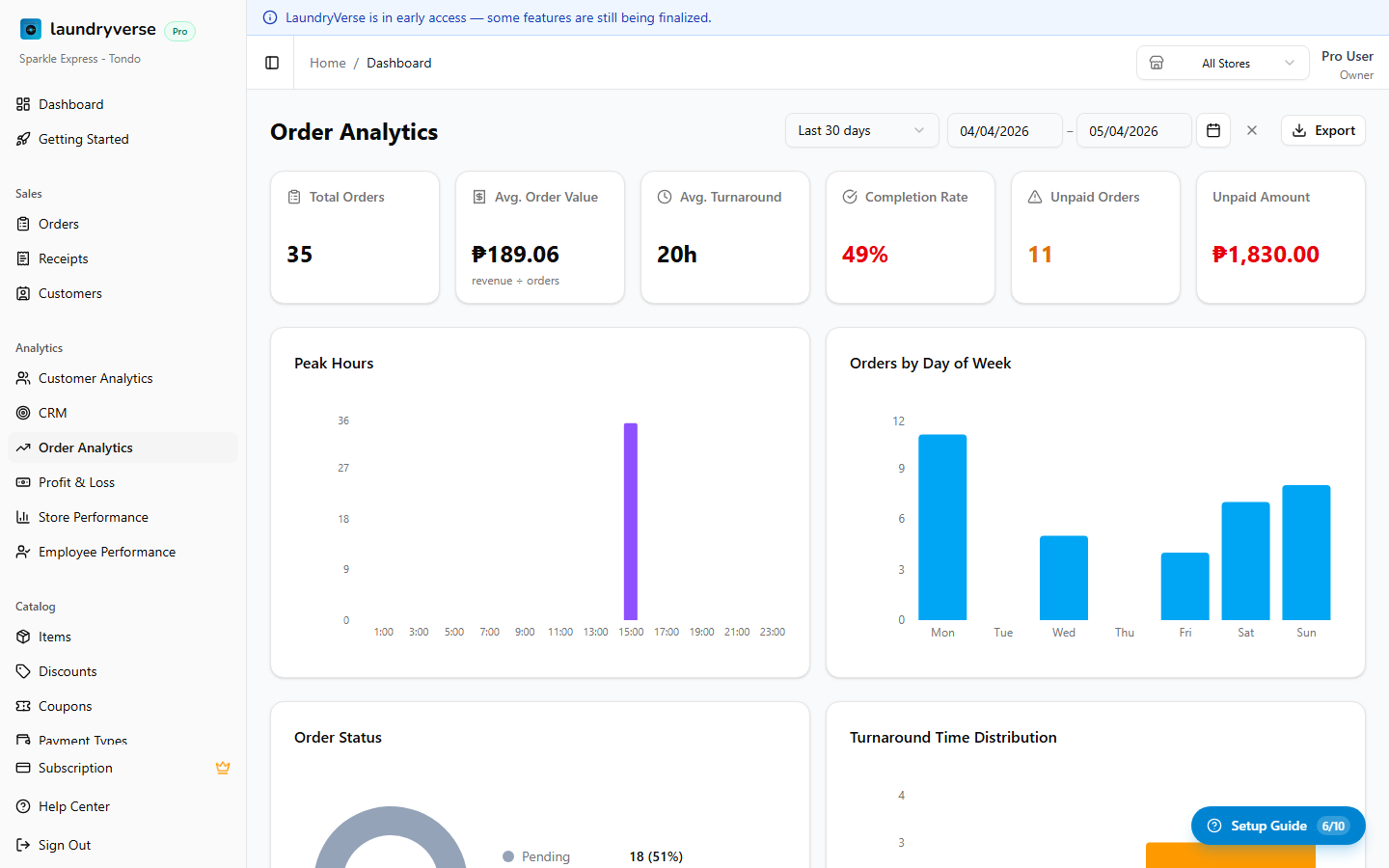Click the start date field 04/04/2026

point(1004,130)
